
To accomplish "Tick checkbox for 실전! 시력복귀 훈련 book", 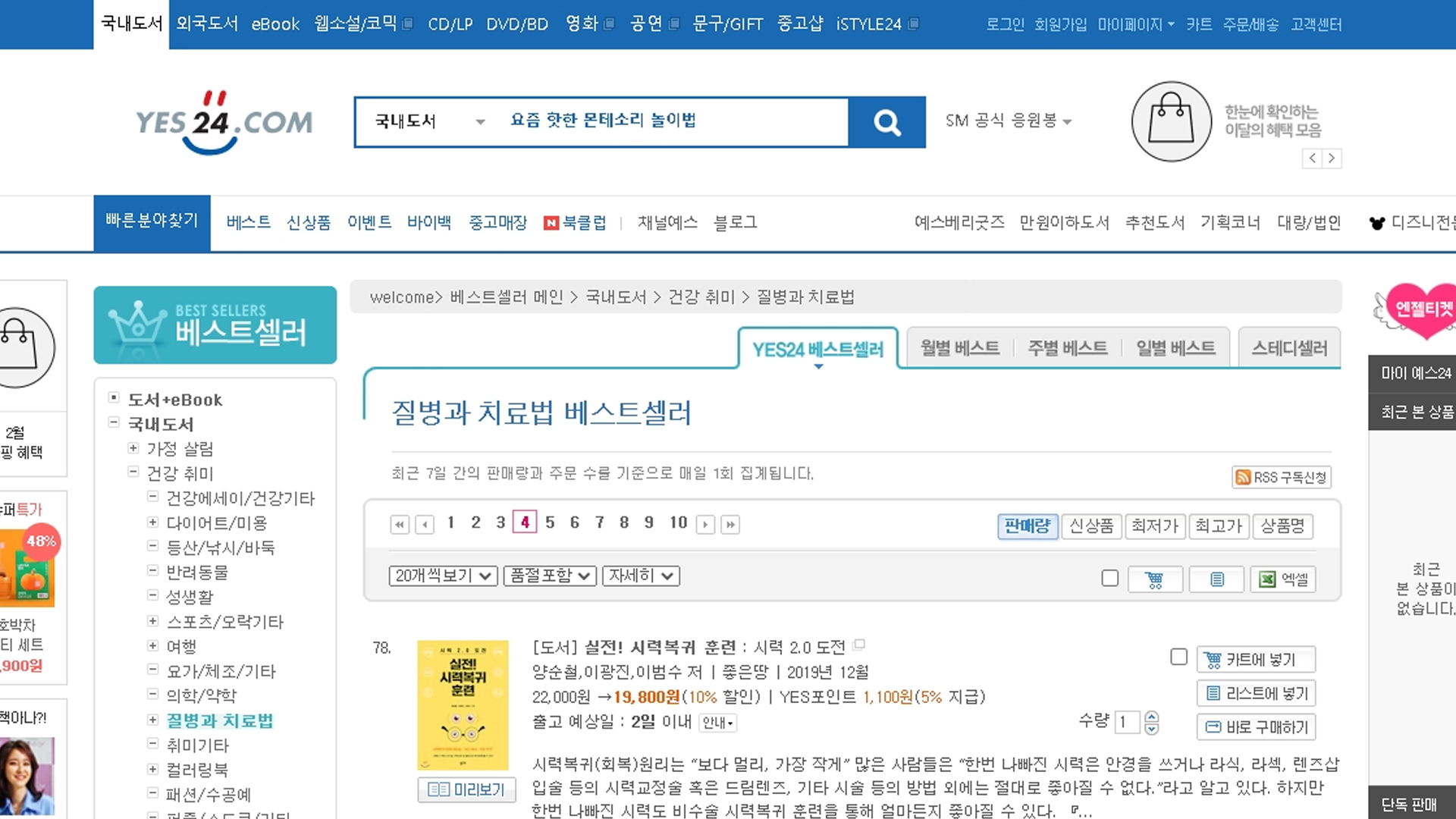I will [1178, 657].
